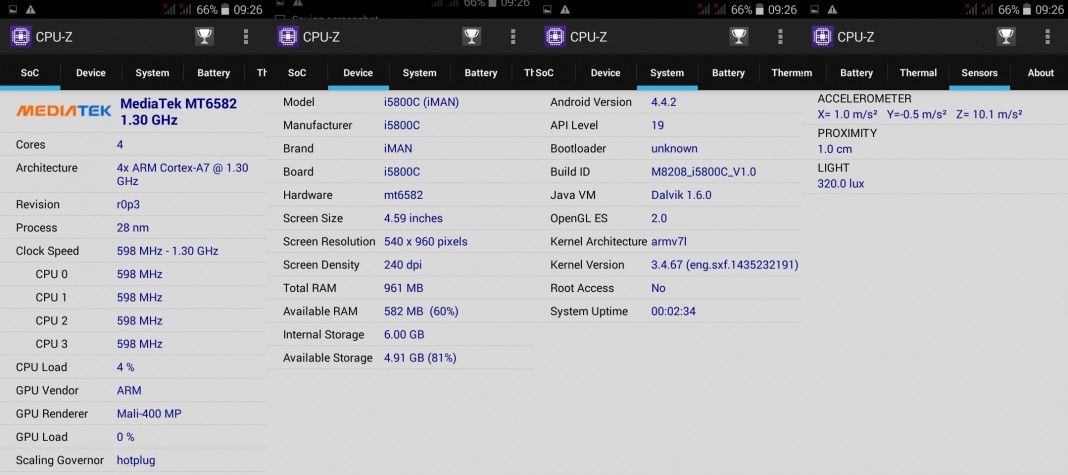
Task: Open the trophy icon on the System screen
Action: 738,37
